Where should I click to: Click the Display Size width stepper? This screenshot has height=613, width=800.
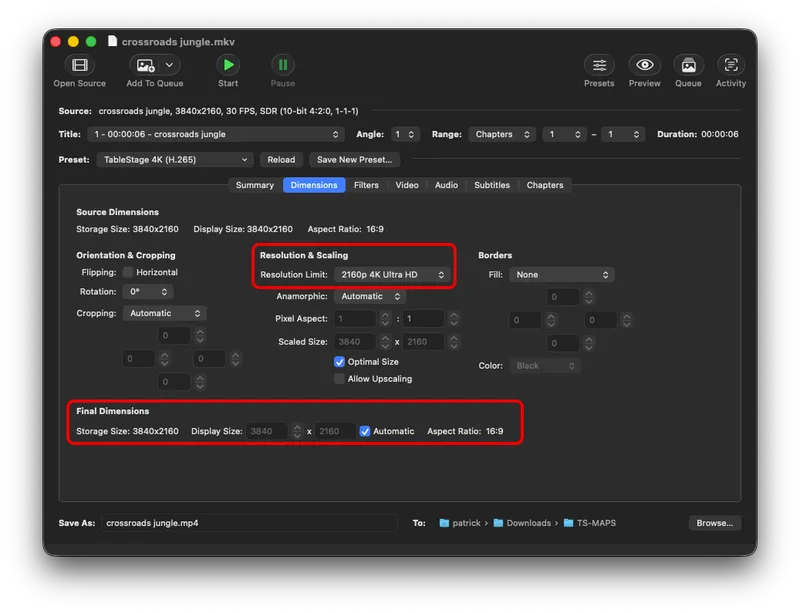pos(297,431)
